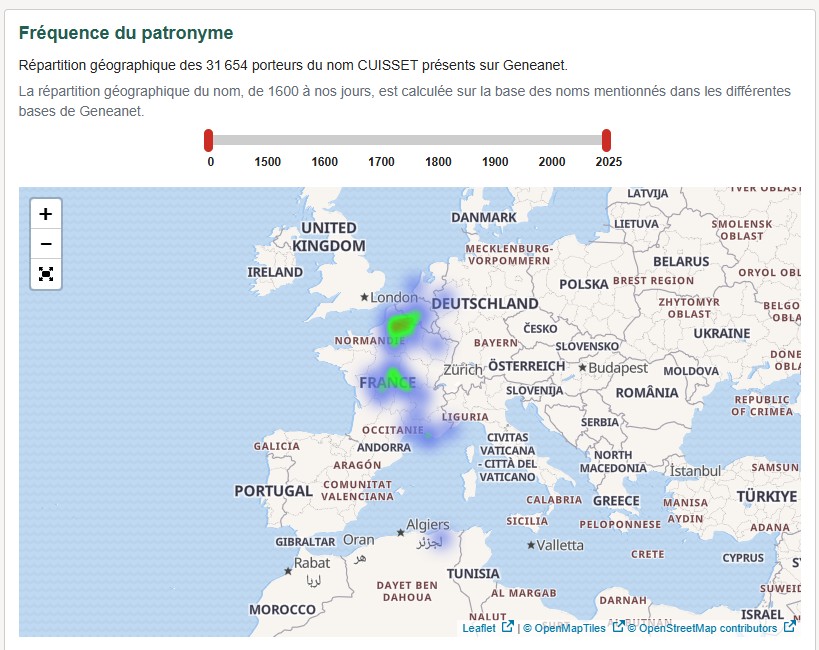819x650 pixels.
Task: Zoom out on the map
Action: pos(46,243)
